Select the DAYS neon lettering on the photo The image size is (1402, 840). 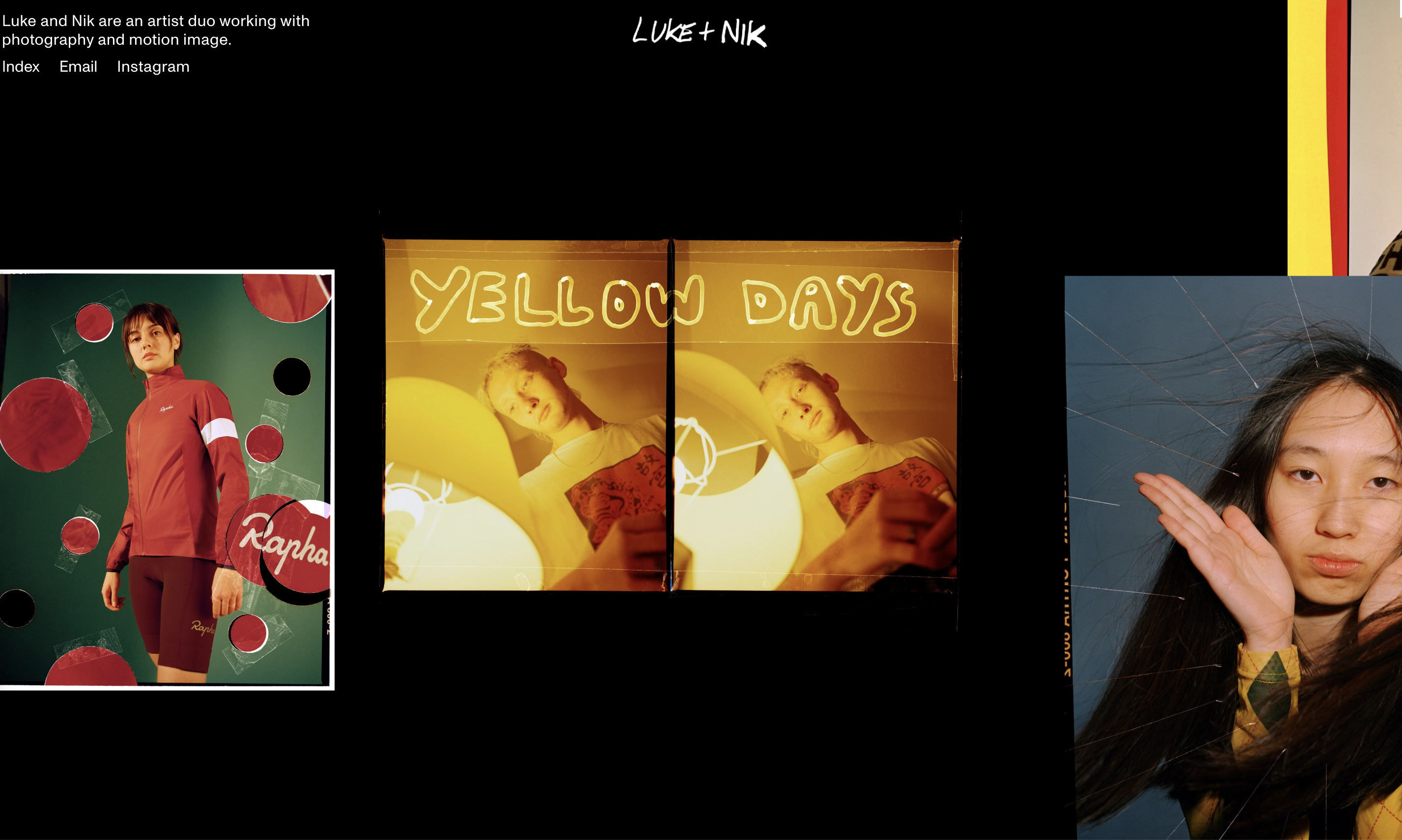click(x=828, y=305)
